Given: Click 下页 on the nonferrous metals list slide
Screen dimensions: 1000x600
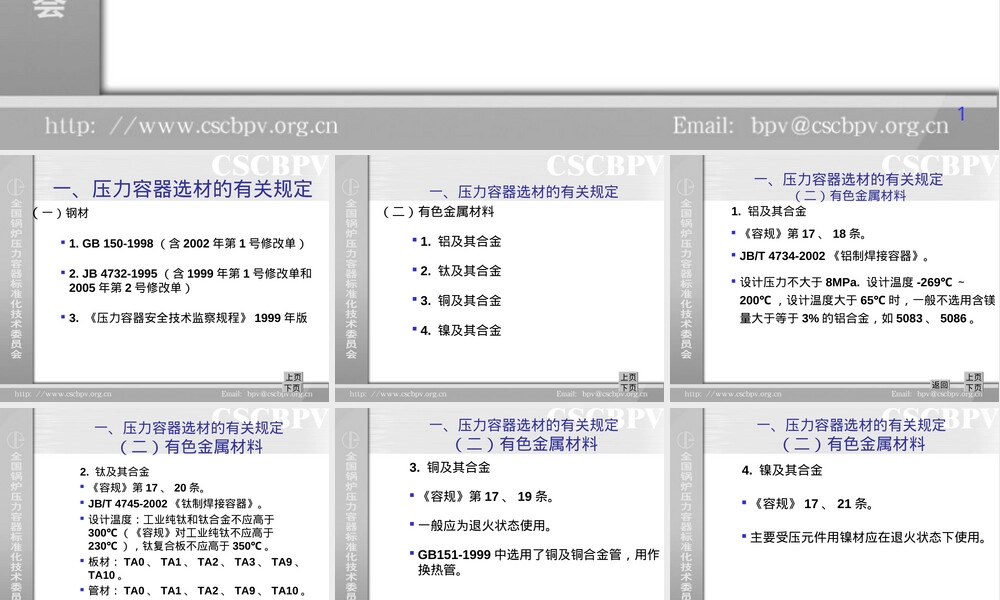Looking at the screenshot, I should 628,388.
